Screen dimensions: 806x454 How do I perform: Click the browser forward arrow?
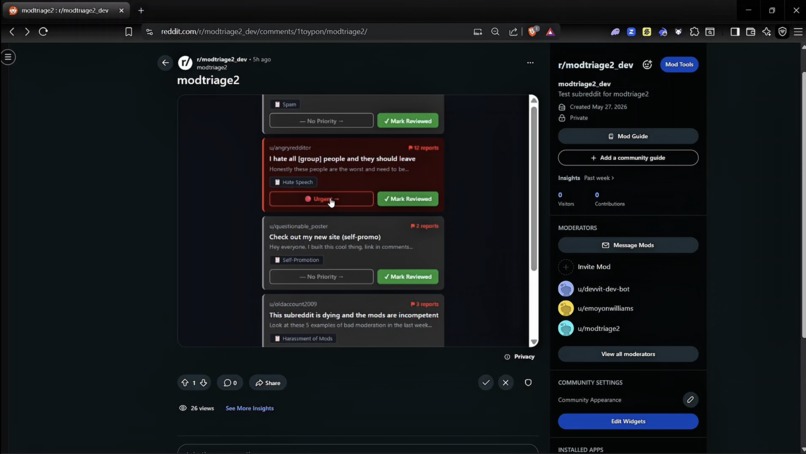(27, 31)
